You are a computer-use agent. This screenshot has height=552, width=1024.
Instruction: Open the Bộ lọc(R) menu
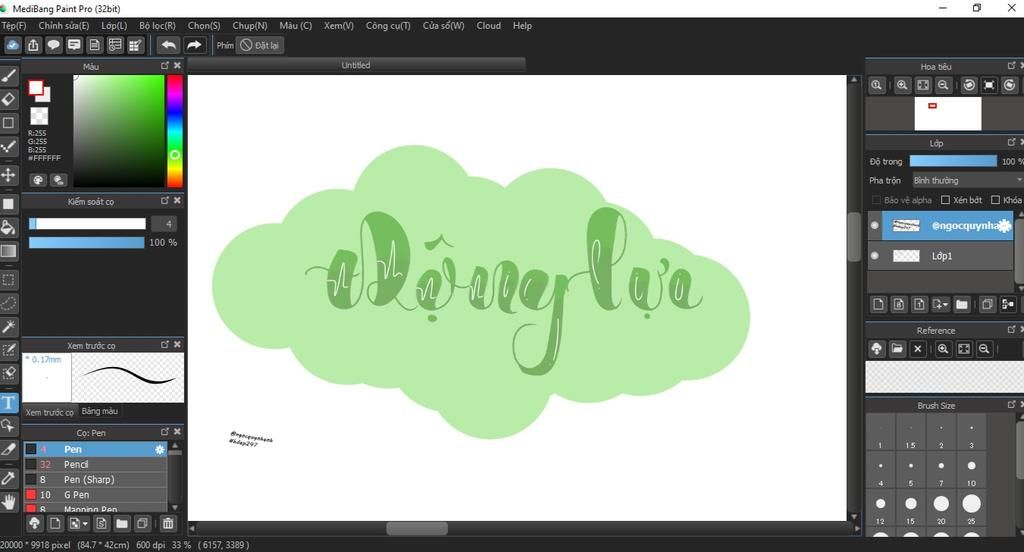(157, 25)
